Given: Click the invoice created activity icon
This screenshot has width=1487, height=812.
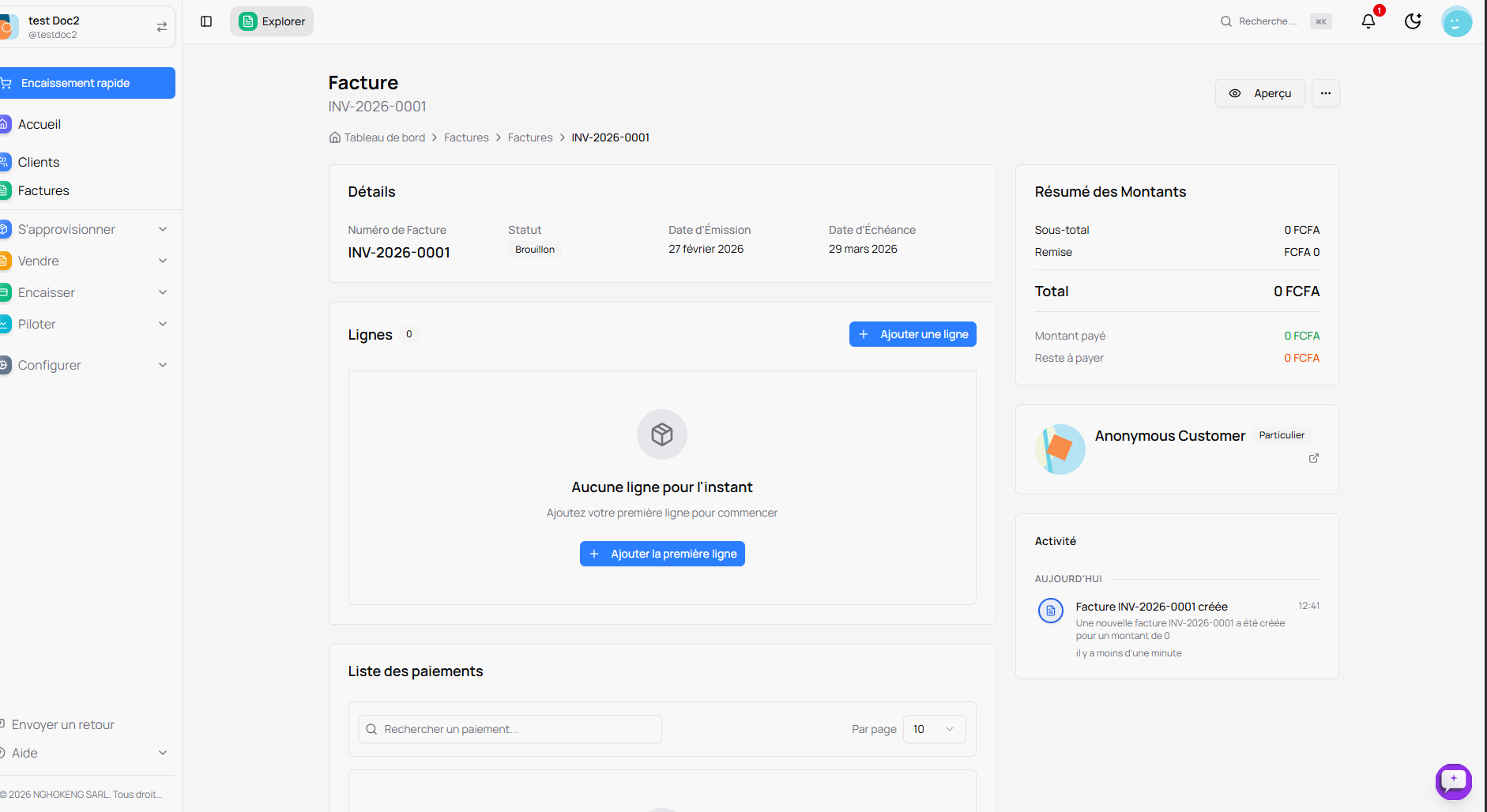Looking at the screenshot, I should point(1050,611).
